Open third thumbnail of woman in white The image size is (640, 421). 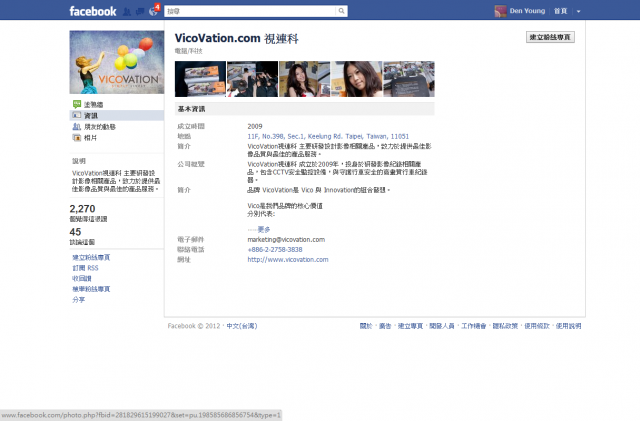click(x=304, y=79)
